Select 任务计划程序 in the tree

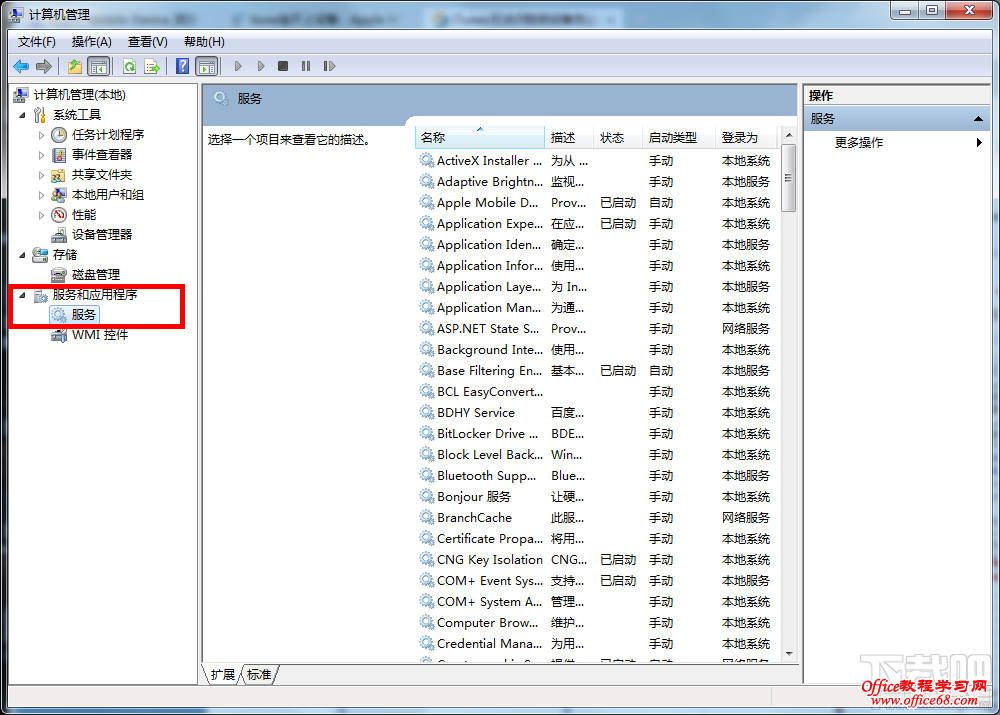[107, 135]
